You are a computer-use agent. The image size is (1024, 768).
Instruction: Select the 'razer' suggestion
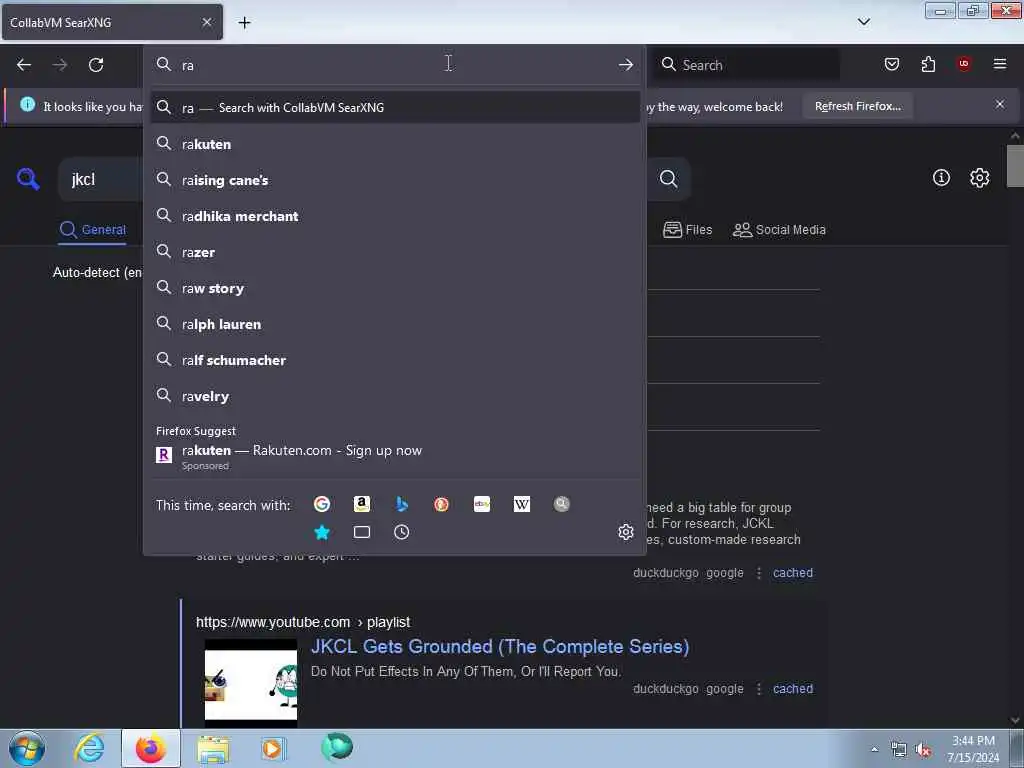(x=395, y=252)
